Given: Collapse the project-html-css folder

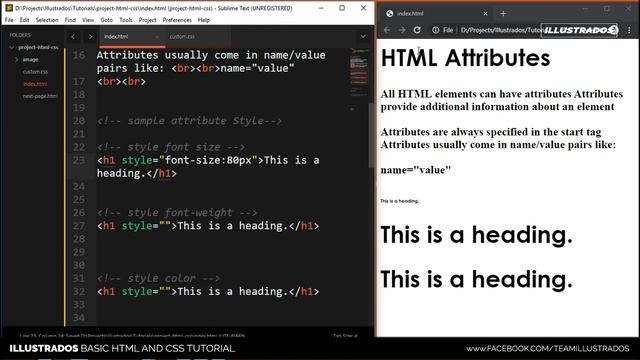Looking at the screenshot, I should click(x=12, y=47).
